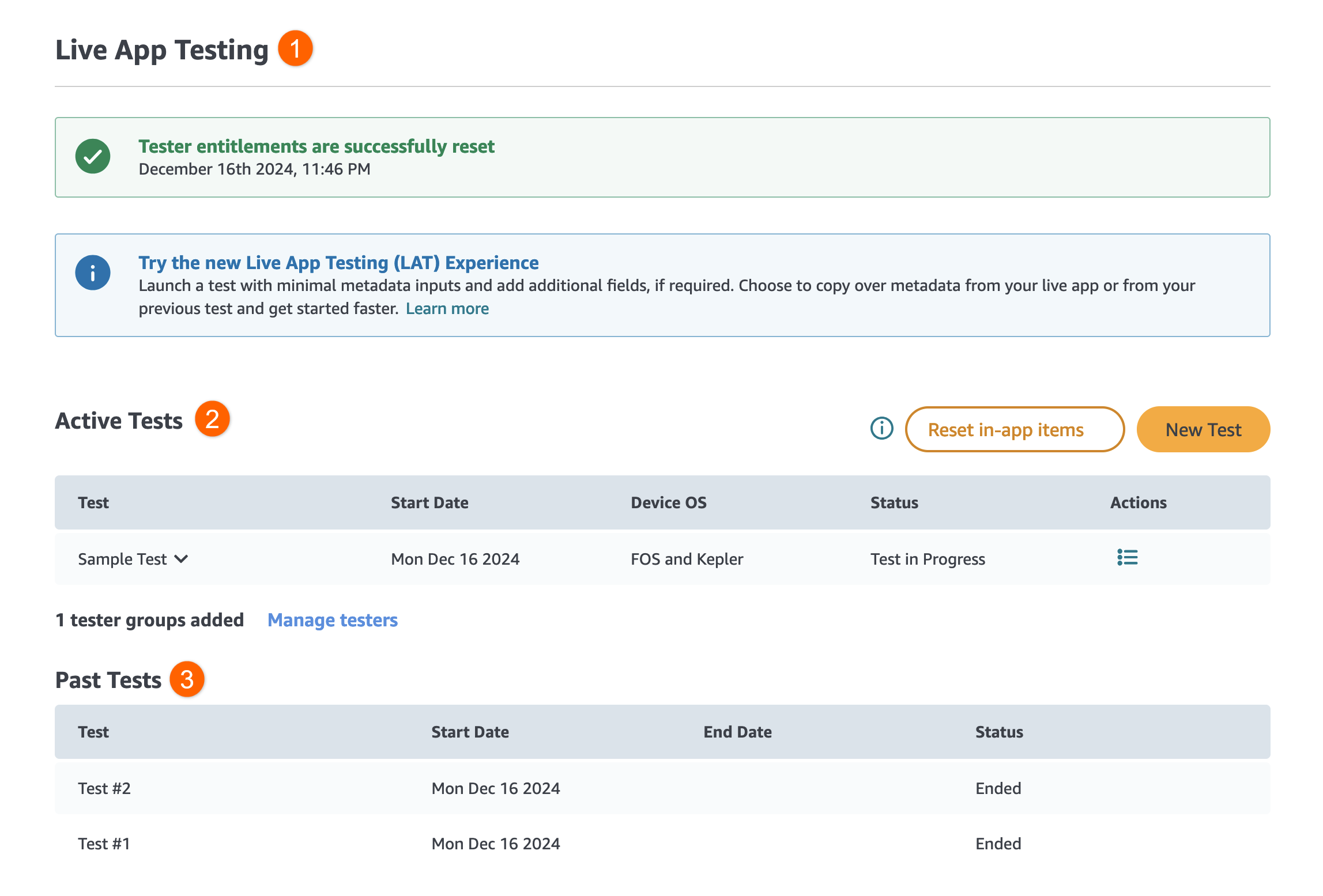Viewport: 1323px width, 896px height.
Task: Click the Actions column header
Action: (1138, 502)
